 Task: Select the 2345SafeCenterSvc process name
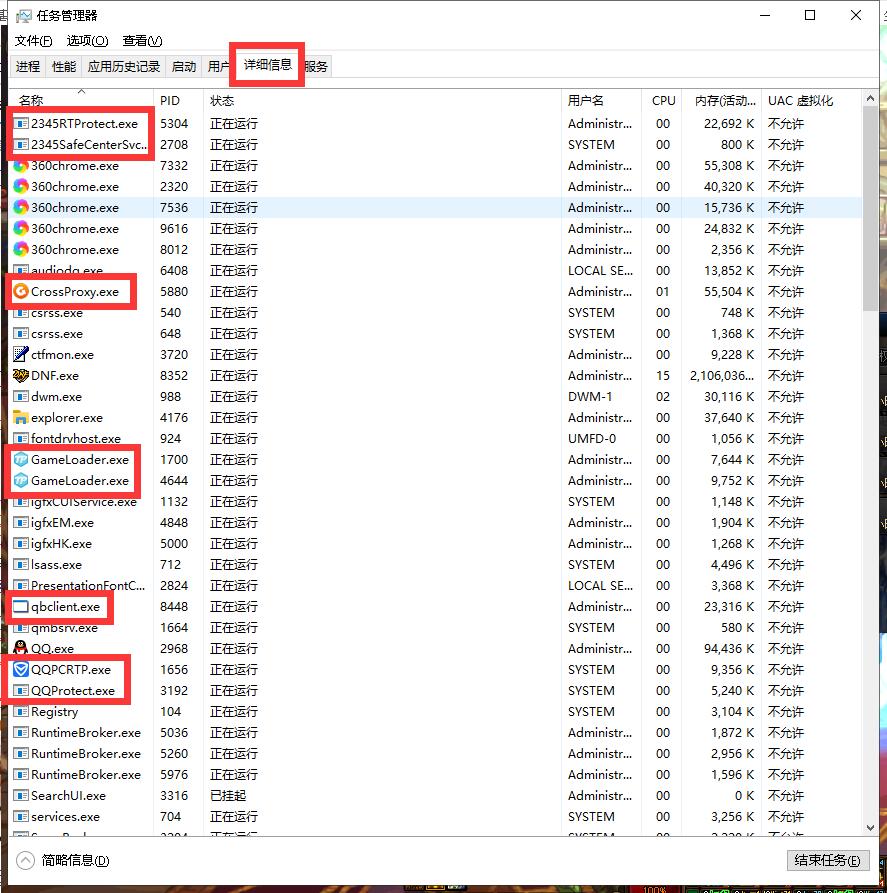click(88, 145)
